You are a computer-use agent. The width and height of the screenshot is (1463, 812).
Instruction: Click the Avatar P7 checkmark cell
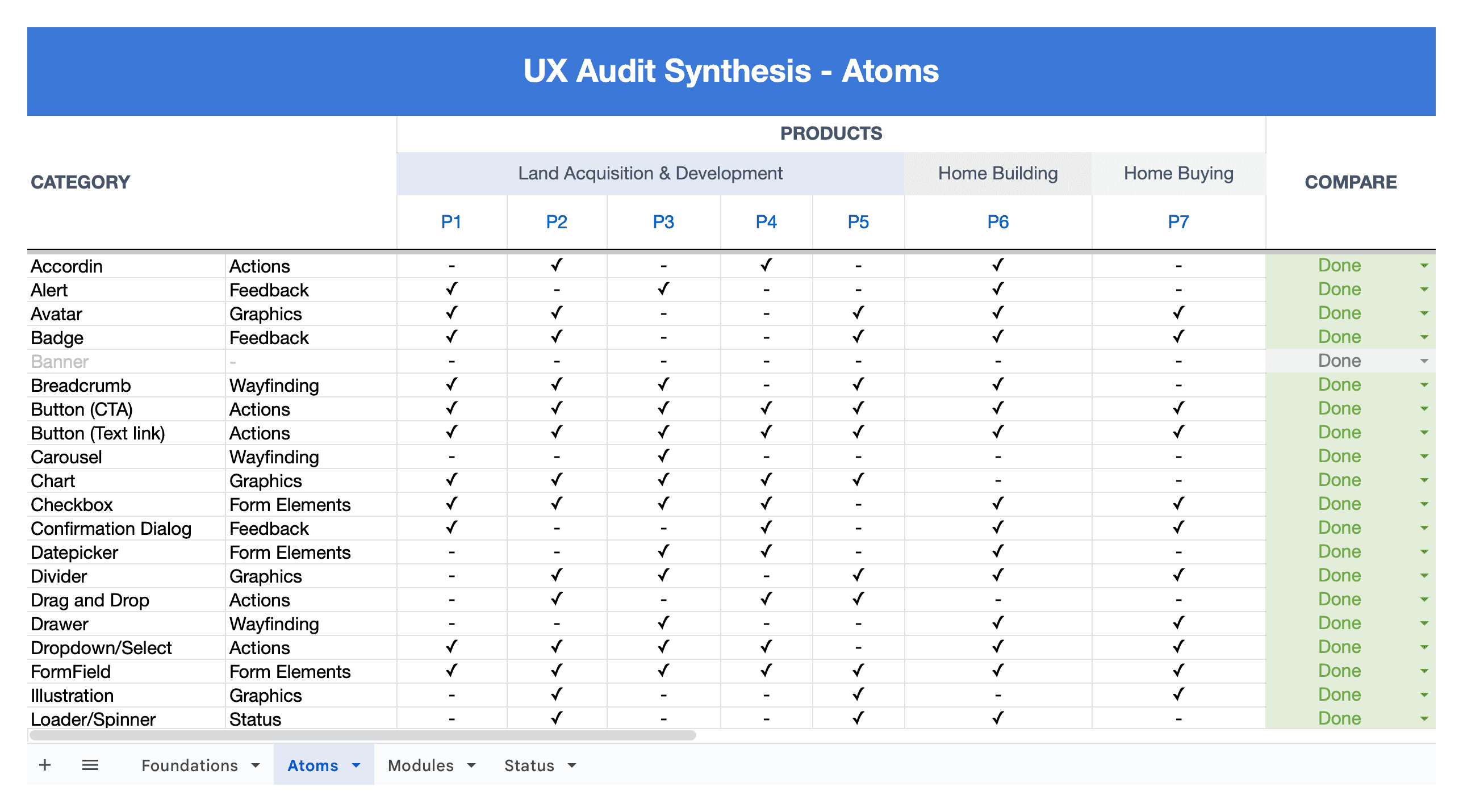point(1178,313)
